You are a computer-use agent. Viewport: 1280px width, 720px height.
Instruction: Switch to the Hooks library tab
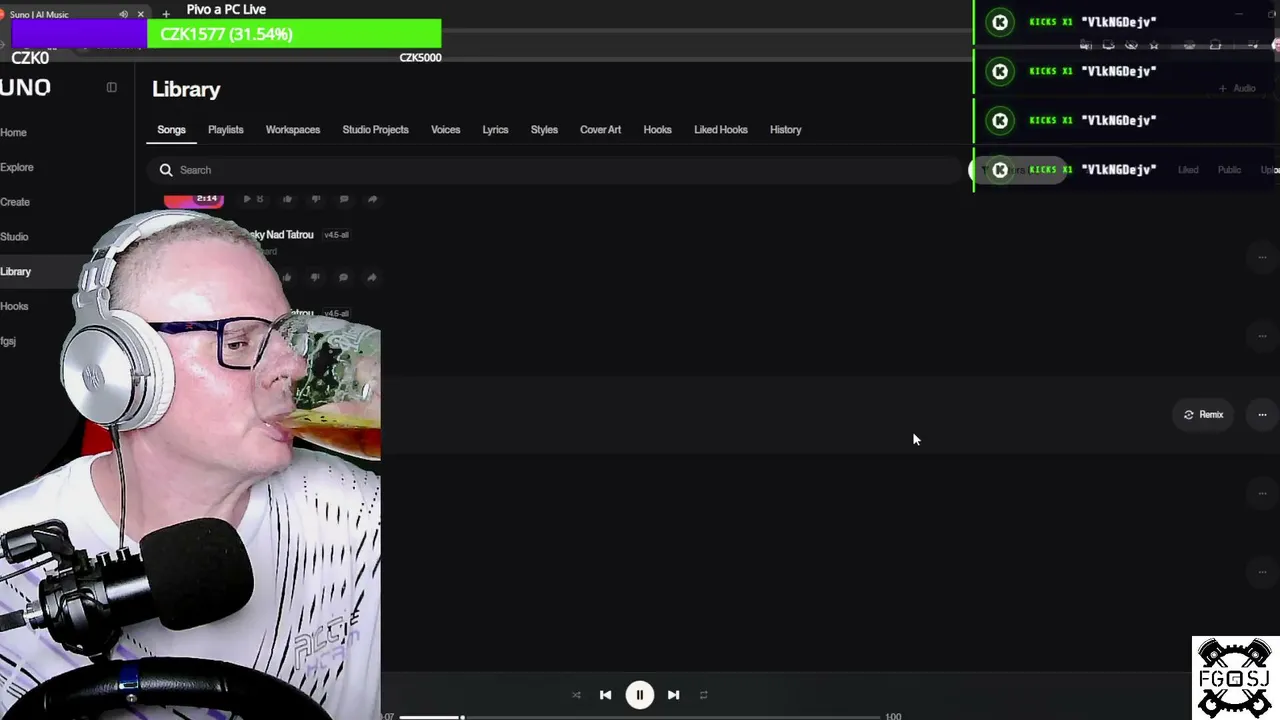tap(658, 130)
